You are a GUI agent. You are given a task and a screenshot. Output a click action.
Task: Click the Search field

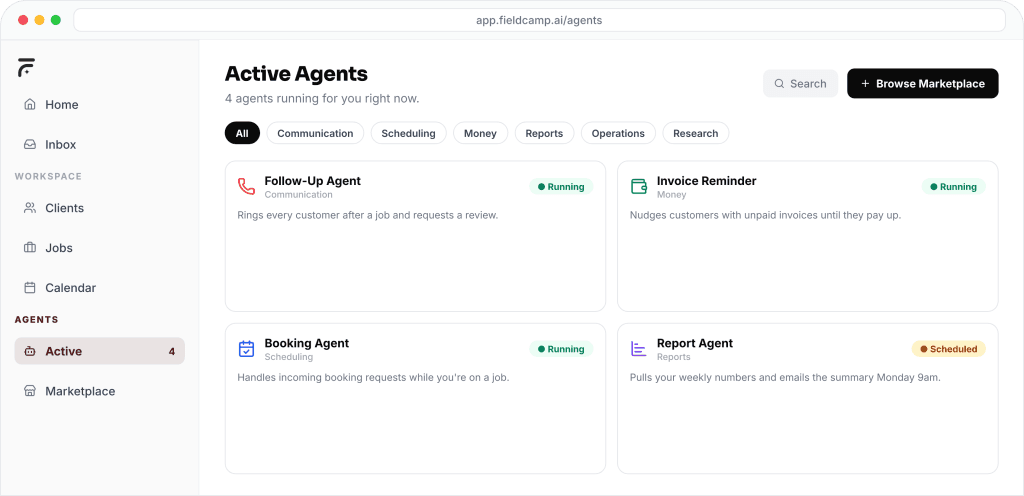800,84
